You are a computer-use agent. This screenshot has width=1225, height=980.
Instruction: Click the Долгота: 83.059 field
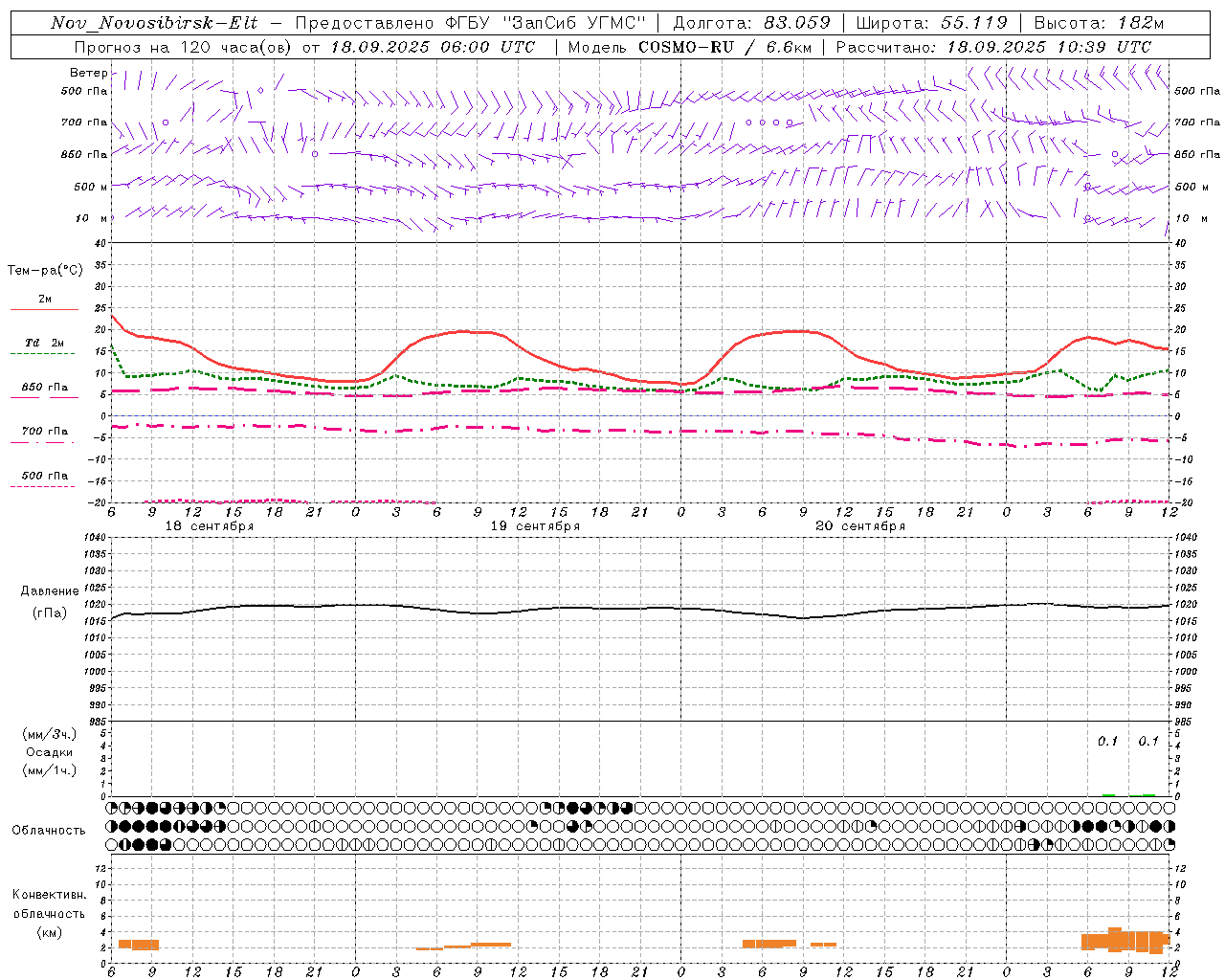[x=751, y=23]
